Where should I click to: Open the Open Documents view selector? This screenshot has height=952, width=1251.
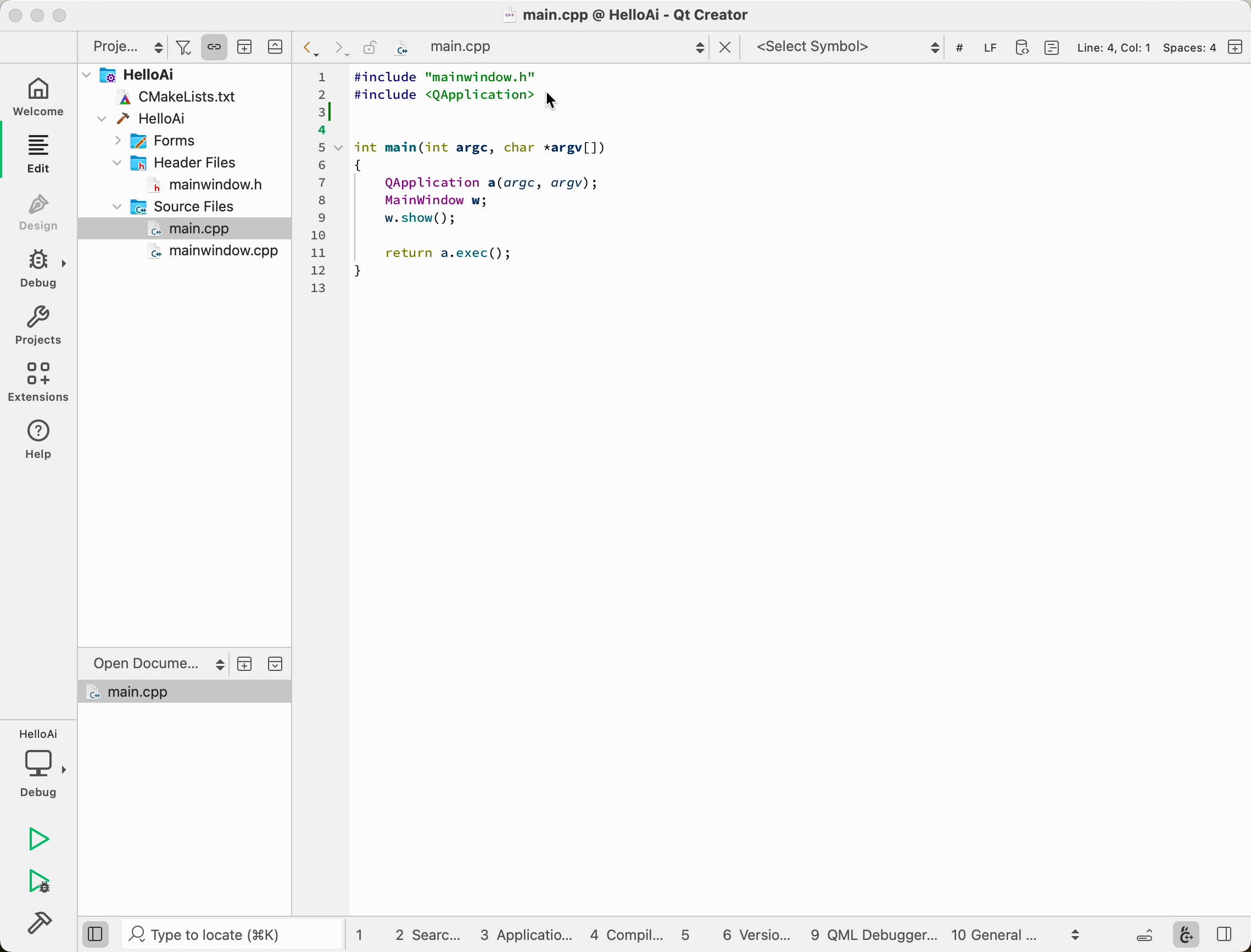pyautogui.click(x=158, y=664)
